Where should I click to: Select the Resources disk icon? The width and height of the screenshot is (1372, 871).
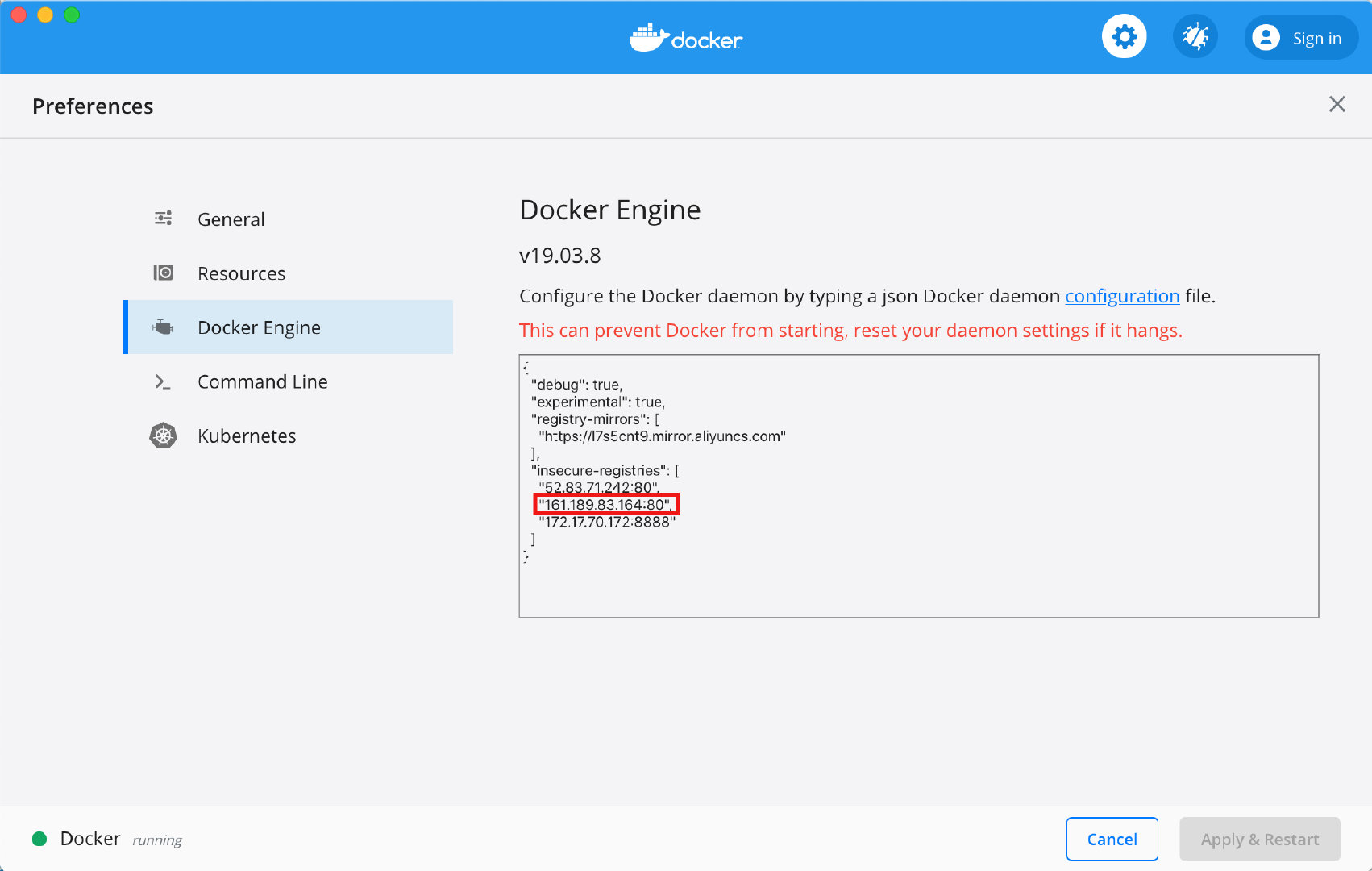tap(163, 273)
